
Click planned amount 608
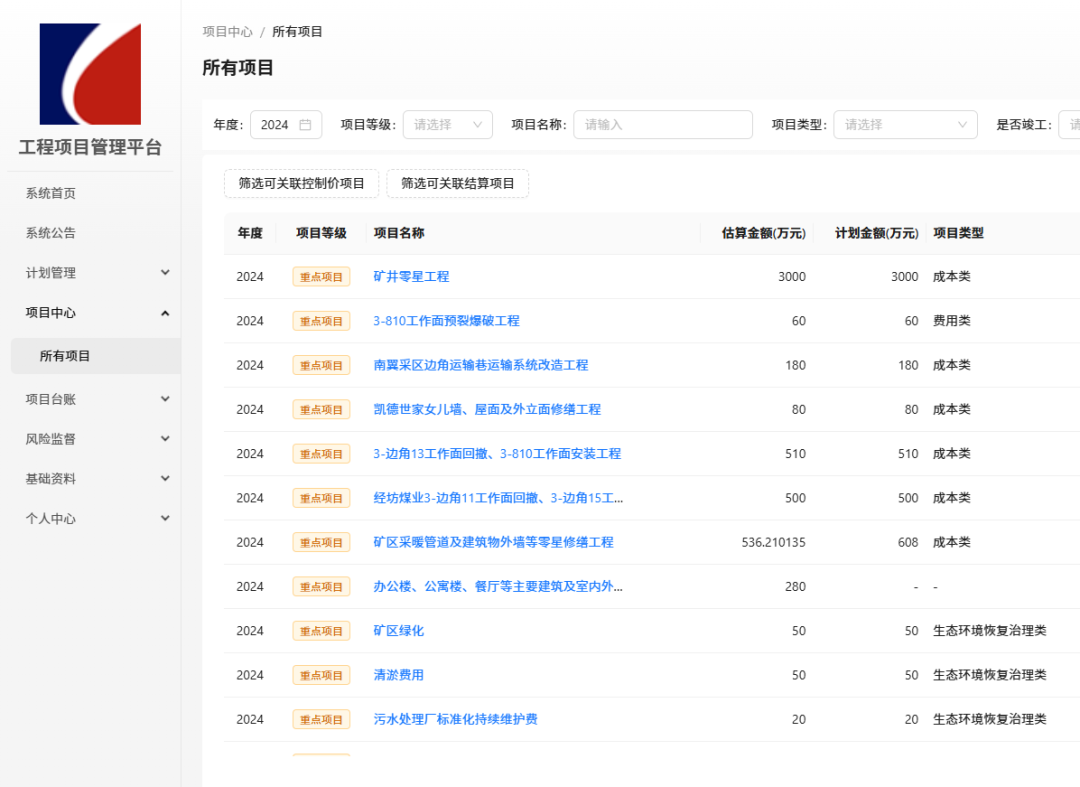908,543
